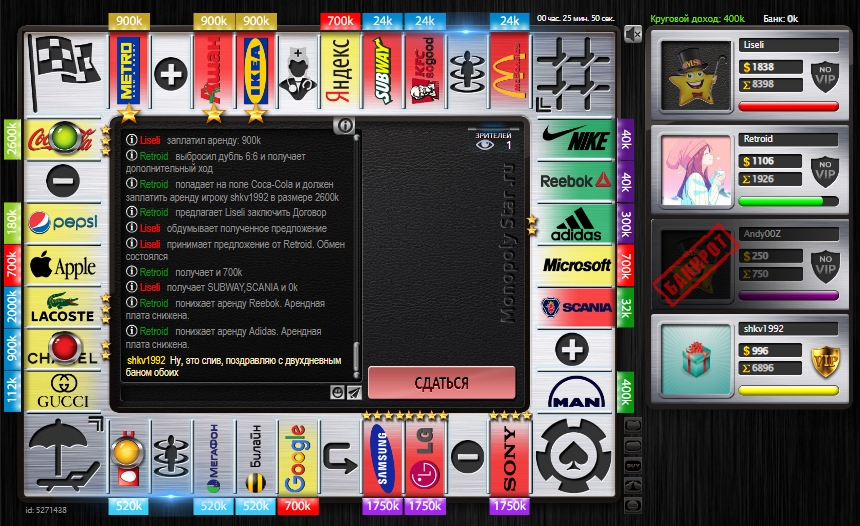Open the emoji picker in chat
This screenshot has height=526, width=860.
(x=338, y=393)
